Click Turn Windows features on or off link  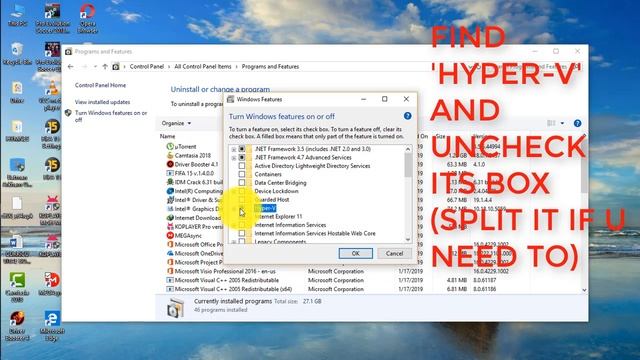(x=111, y=116)
